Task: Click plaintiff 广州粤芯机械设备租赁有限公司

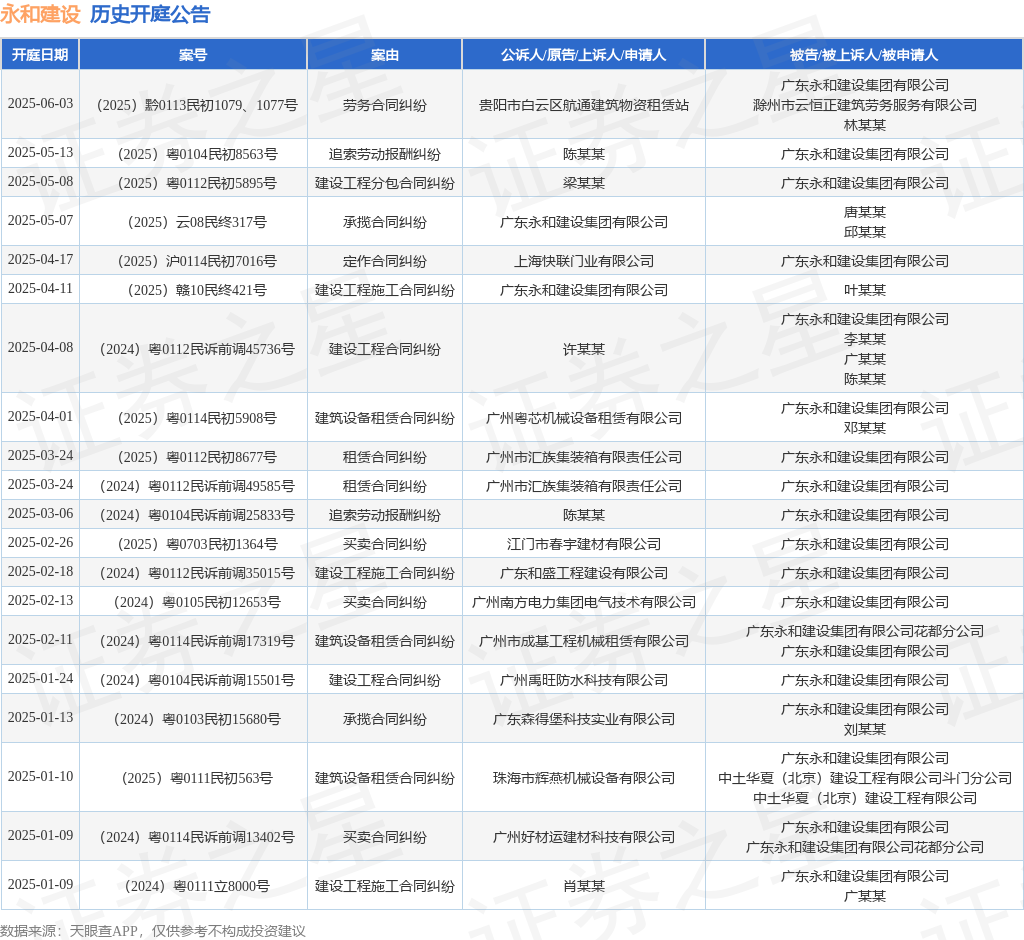Action: (x=584, y=418)
